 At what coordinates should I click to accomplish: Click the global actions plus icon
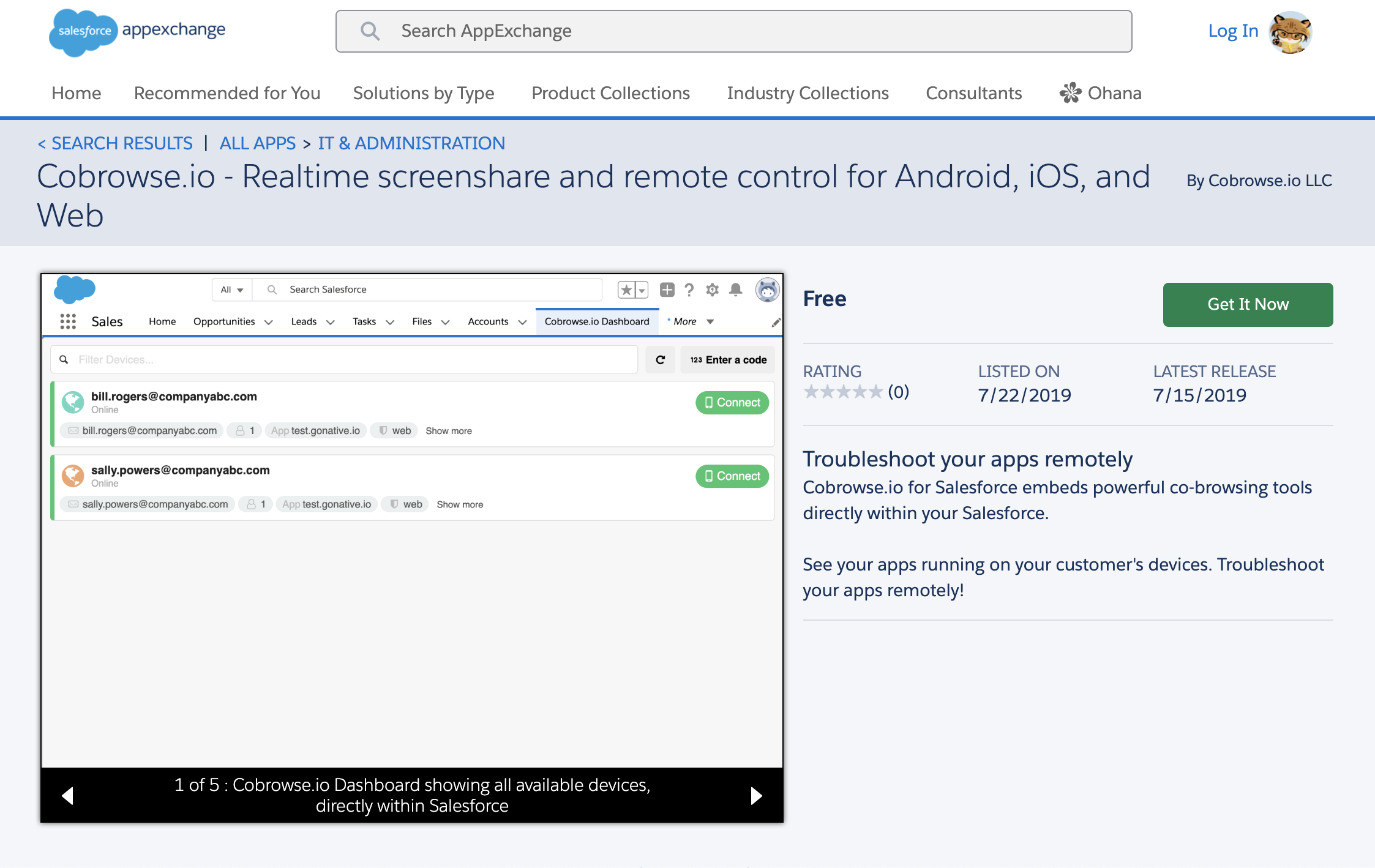click(667, 290)
